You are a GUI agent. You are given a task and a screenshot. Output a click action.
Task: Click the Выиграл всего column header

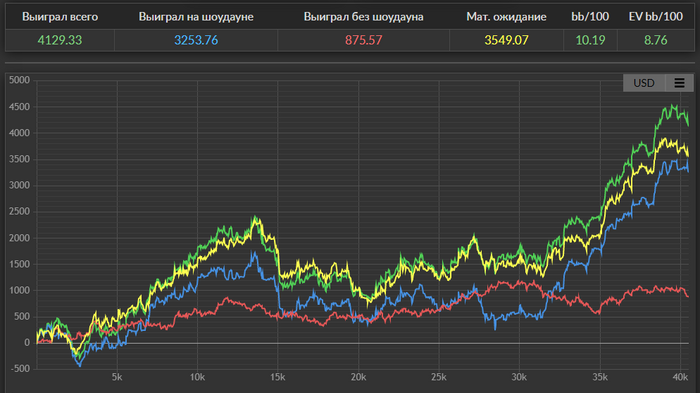pos(60,17)
